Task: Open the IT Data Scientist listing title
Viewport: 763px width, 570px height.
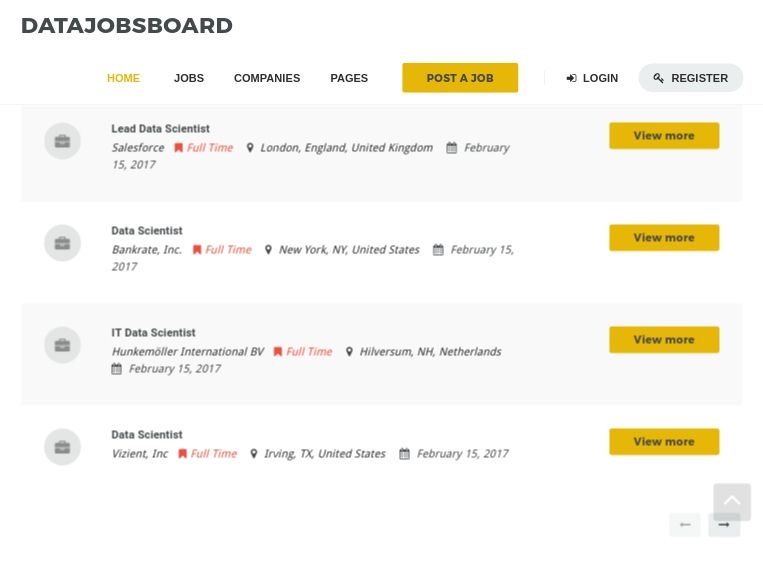Action: tap(153, 333)
